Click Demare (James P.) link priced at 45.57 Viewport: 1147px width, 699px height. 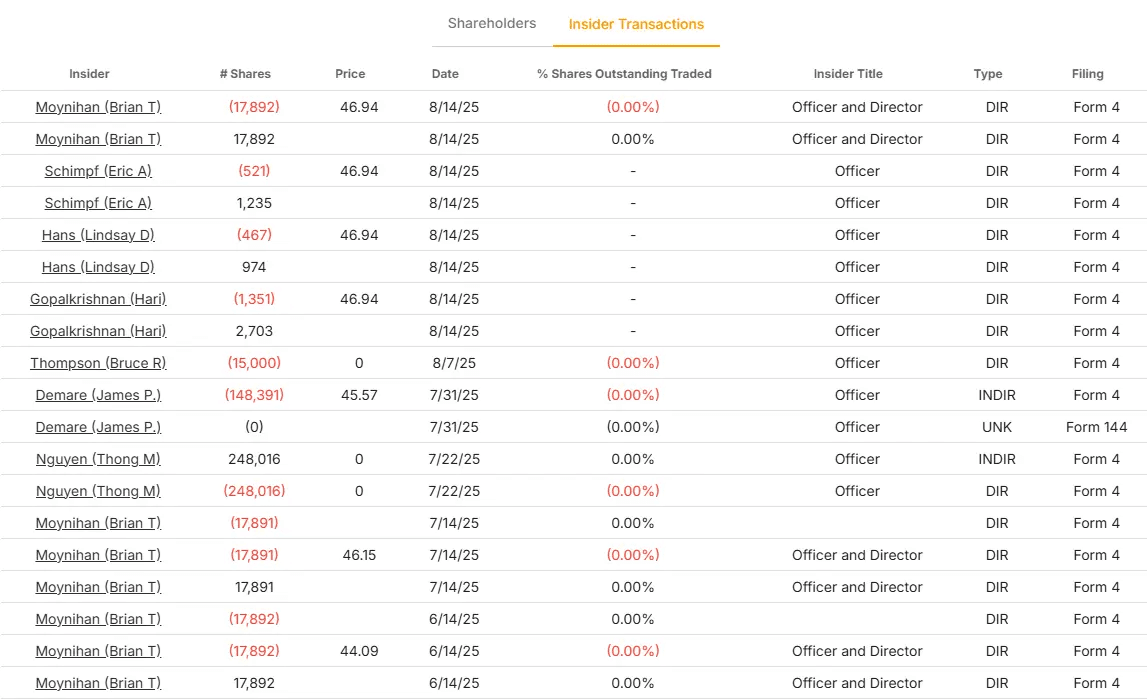tap(98, 395)
